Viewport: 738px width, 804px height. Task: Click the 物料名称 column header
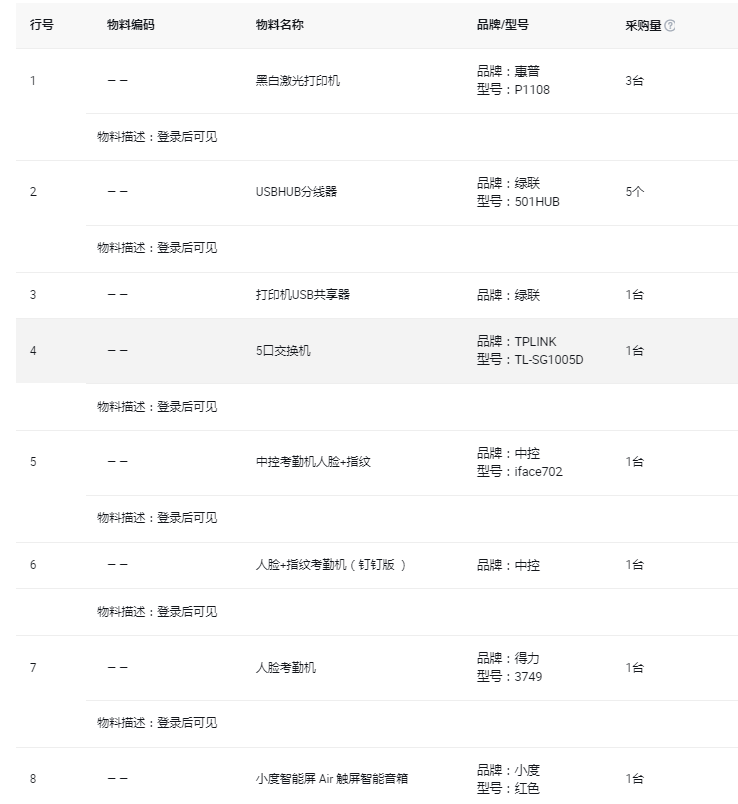pos(280,25)
